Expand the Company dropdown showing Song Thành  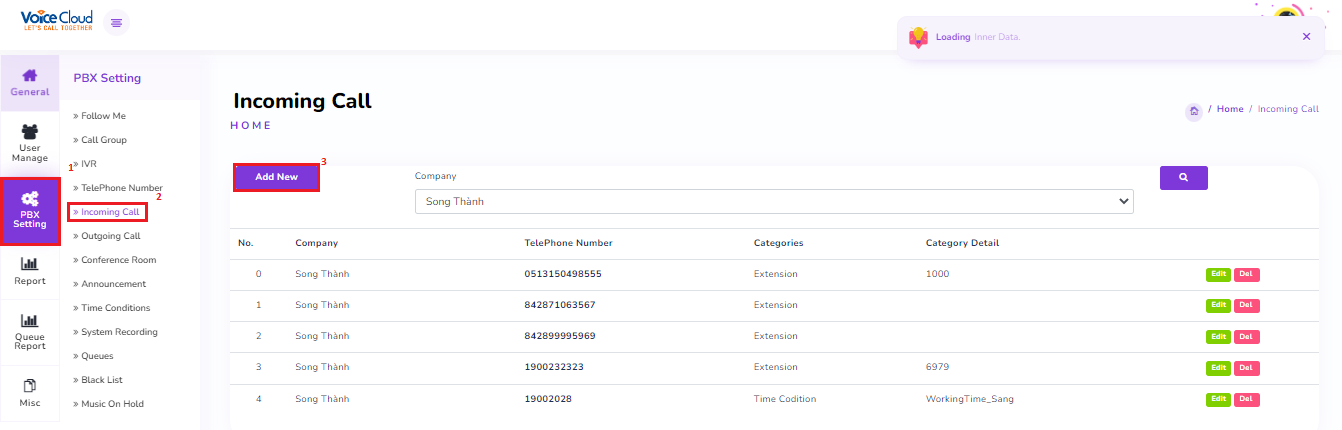coord(774,201)
